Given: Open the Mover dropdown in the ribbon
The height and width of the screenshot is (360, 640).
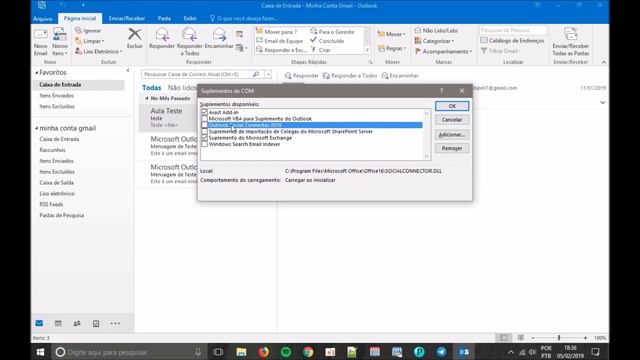Looking at the screenshot, I should click(391, 34).
